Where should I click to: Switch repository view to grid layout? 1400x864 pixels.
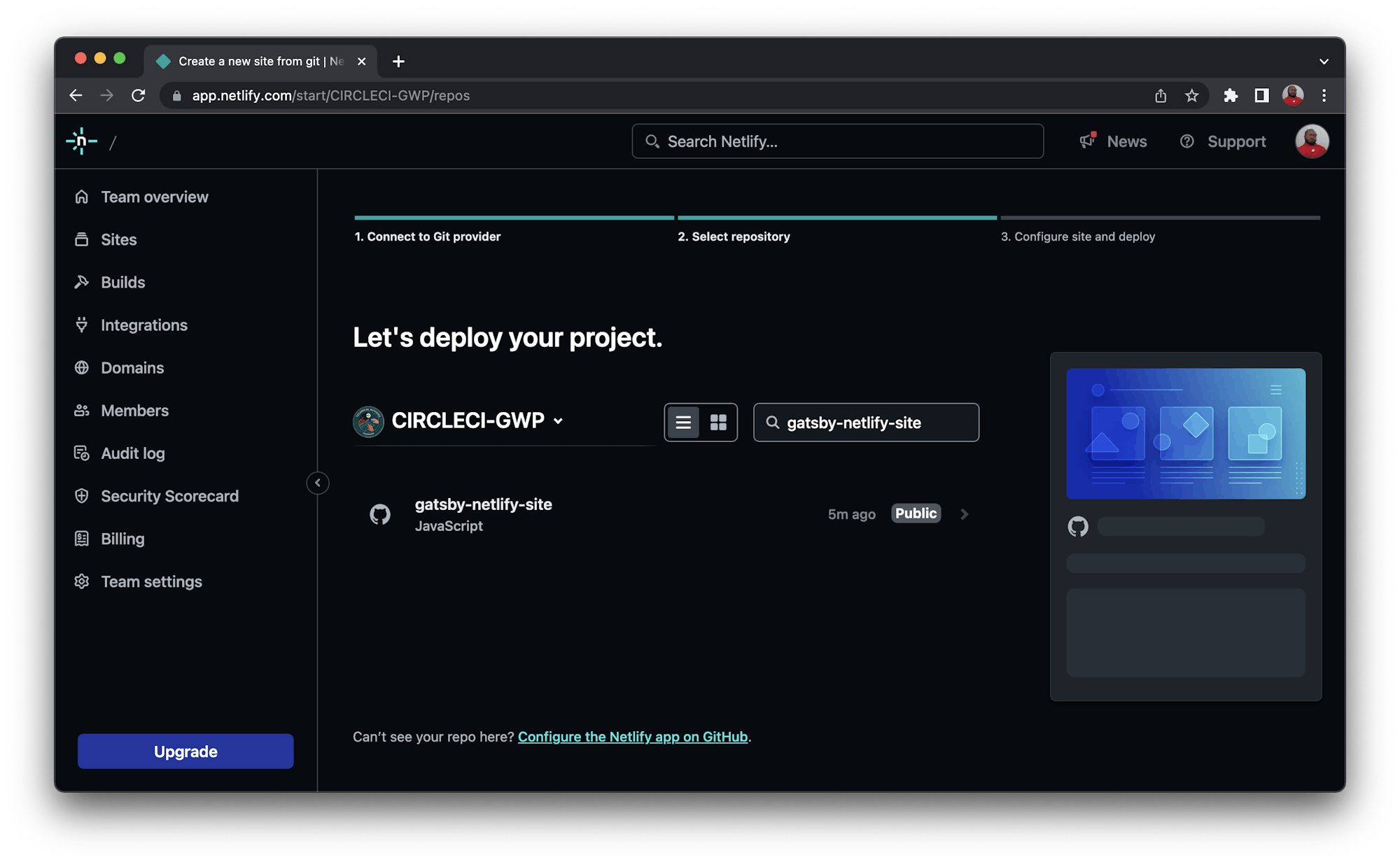click(x=719, y=422)
